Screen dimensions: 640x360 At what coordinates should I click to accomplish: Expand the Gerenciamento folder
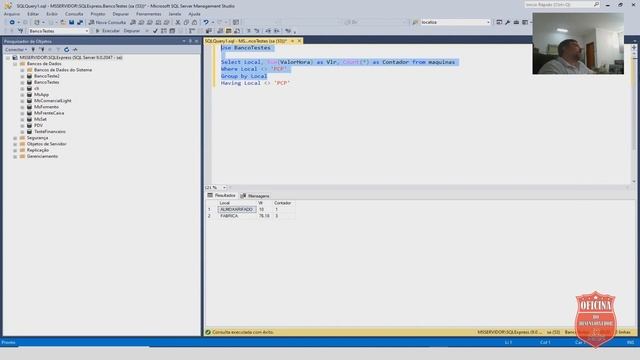coord(15,156)
